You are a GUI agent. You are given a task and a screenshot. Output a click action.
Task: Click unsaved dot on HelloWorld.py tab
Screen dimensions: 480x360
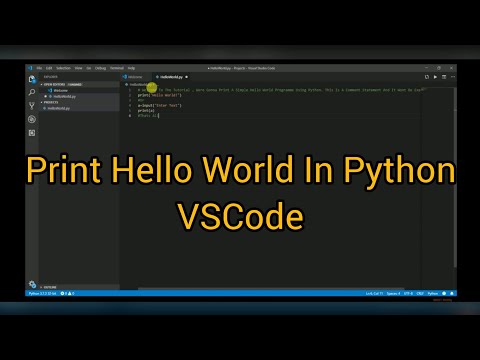187,77
